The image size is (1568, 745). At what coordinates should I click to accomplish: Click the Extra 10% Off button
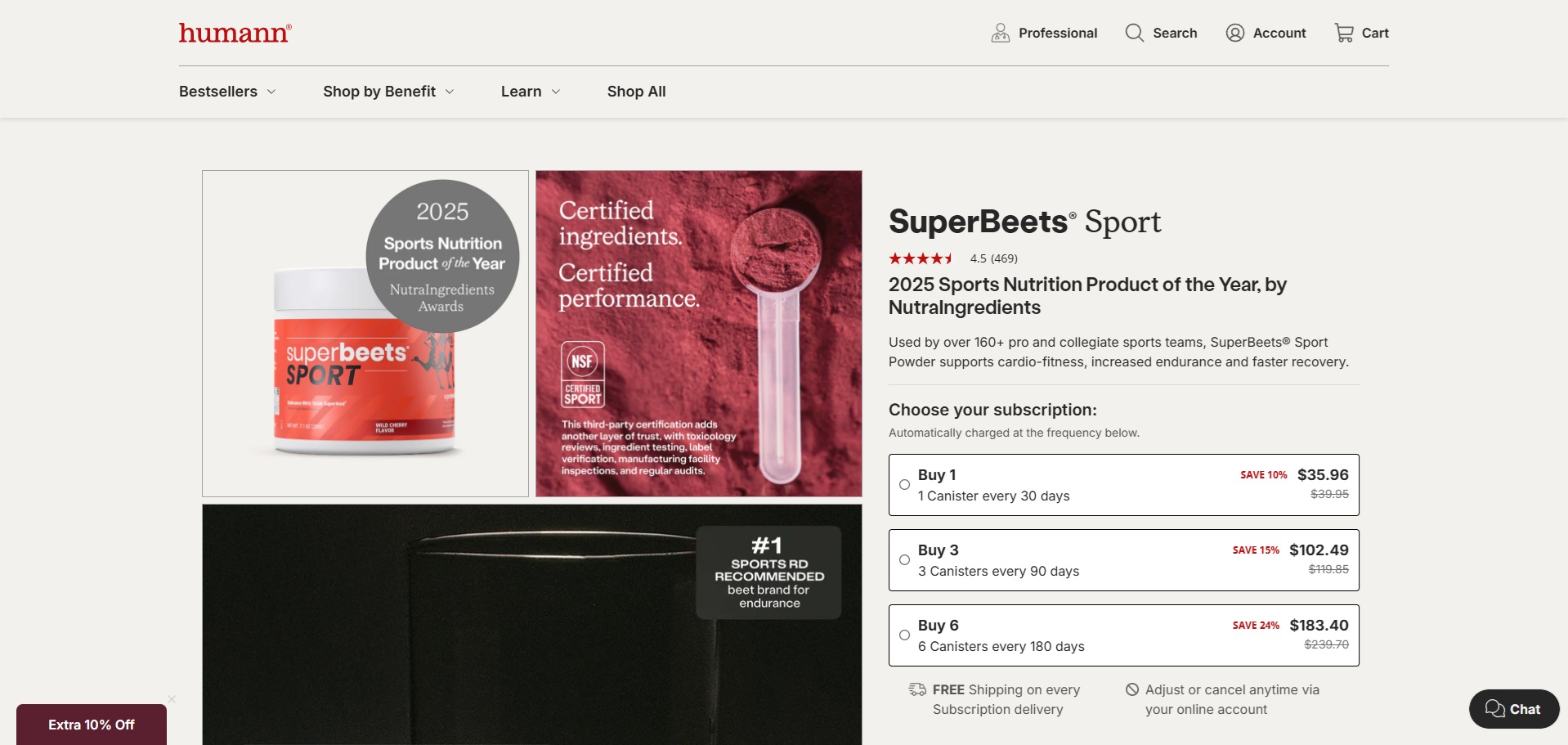click(x=92, y=725)
